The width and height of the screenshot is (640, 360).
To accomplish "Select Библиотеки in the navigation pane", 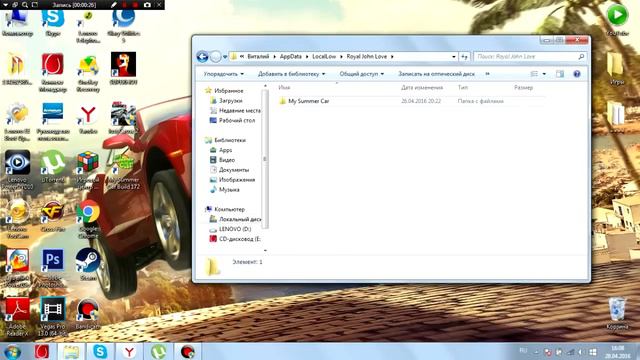I will tap(230, 140).
